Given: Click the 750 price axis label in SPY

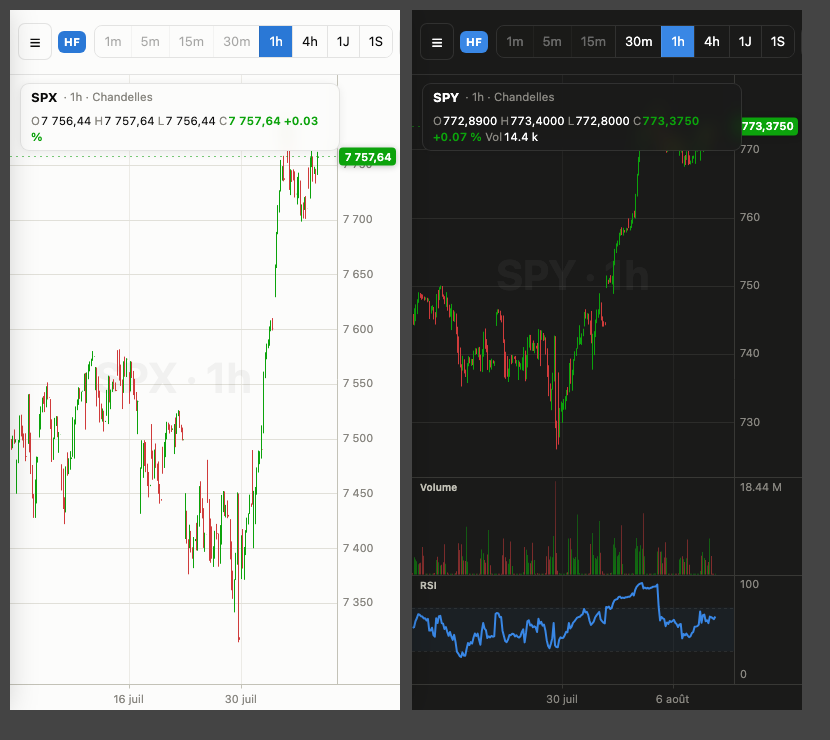Looking at the screenshot, I should tap(750, 285).
